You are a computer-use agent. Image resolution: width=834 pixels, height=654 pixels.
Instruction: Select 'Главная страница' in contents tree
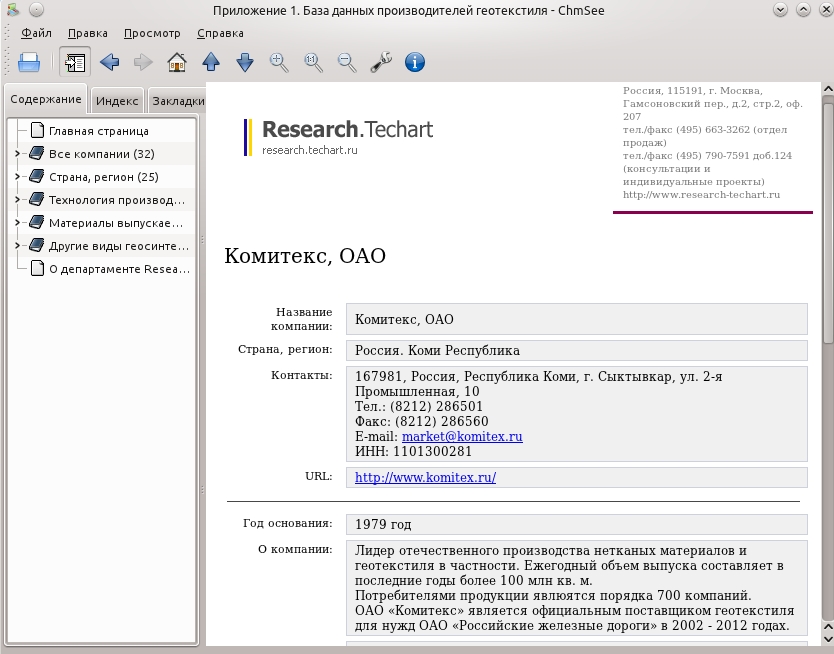98,131
